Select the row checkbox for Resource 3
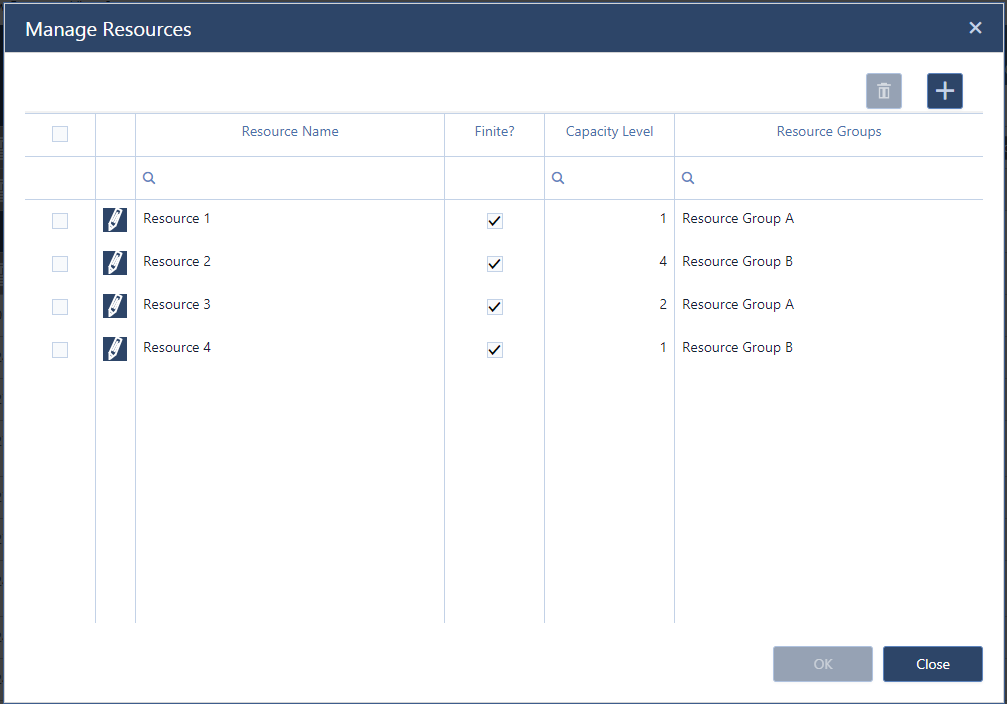This screenshot has width=1007, height=704. coord(59,306)
